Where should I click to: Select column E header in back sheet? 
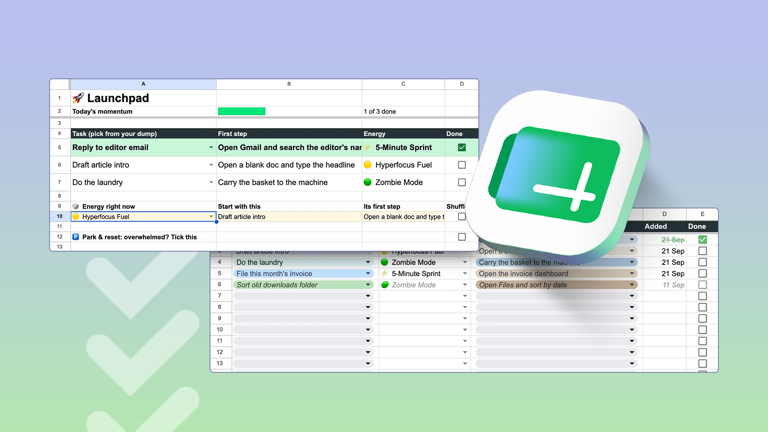702,214
